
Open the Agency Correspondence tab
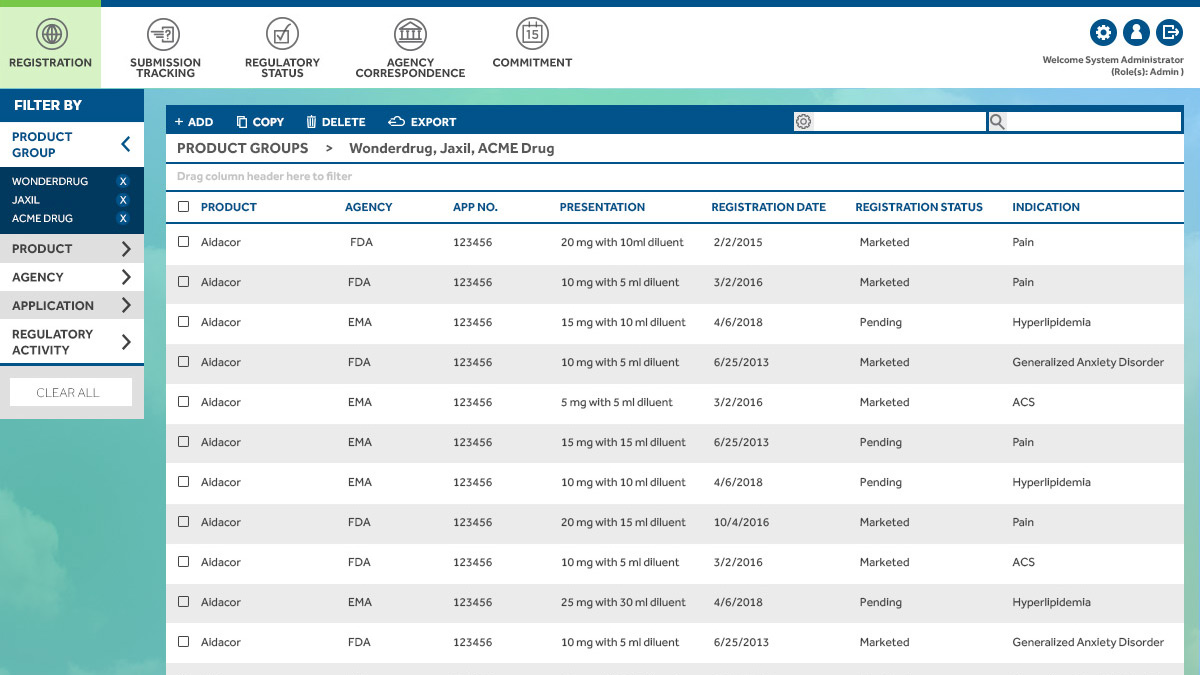[410, 67]
